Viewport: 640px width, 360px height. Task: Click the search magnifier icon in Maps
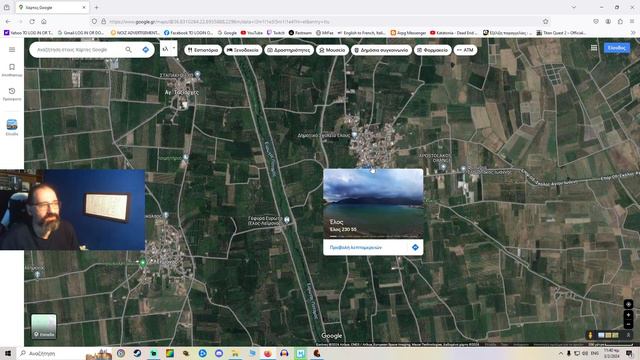129,49
